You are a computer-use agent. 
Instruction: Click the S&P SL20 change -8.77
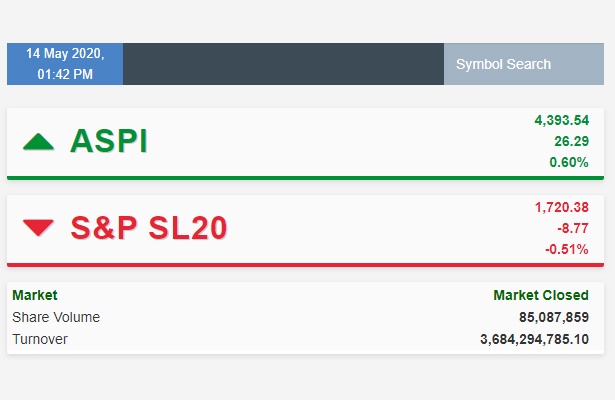coord(573,228)
